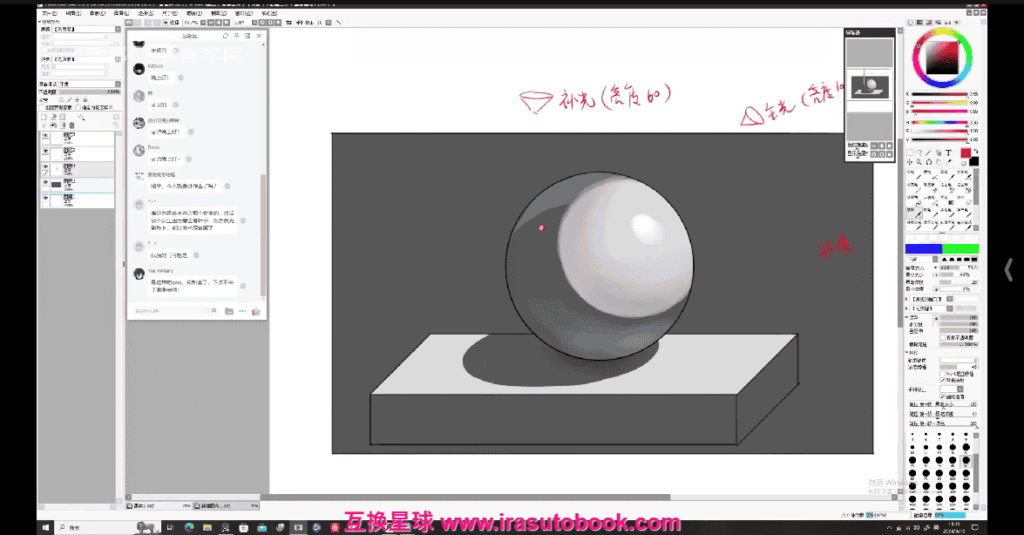
Task: Open the stabilizer value dropdown arrow
Action: (x=328, y=22)
